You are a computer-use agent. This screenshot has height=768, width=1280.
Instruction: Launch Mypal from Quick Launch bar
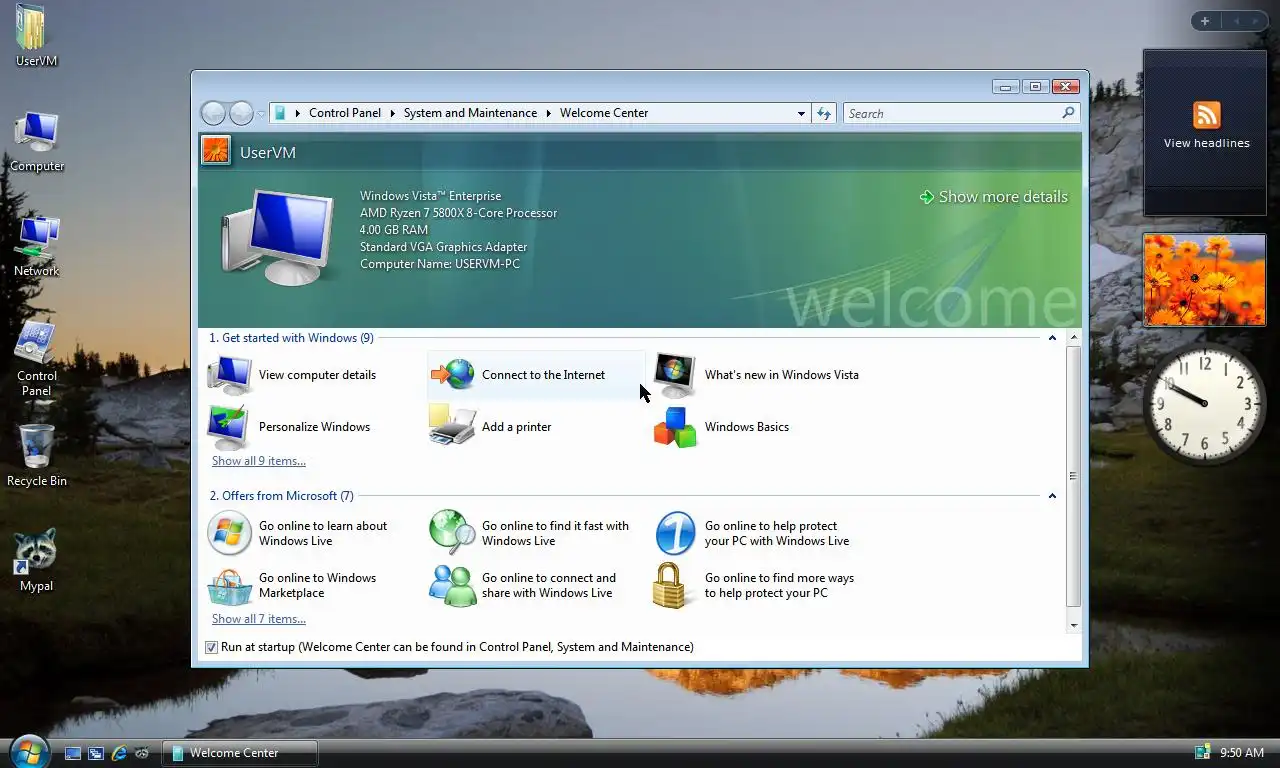point(142,753)
